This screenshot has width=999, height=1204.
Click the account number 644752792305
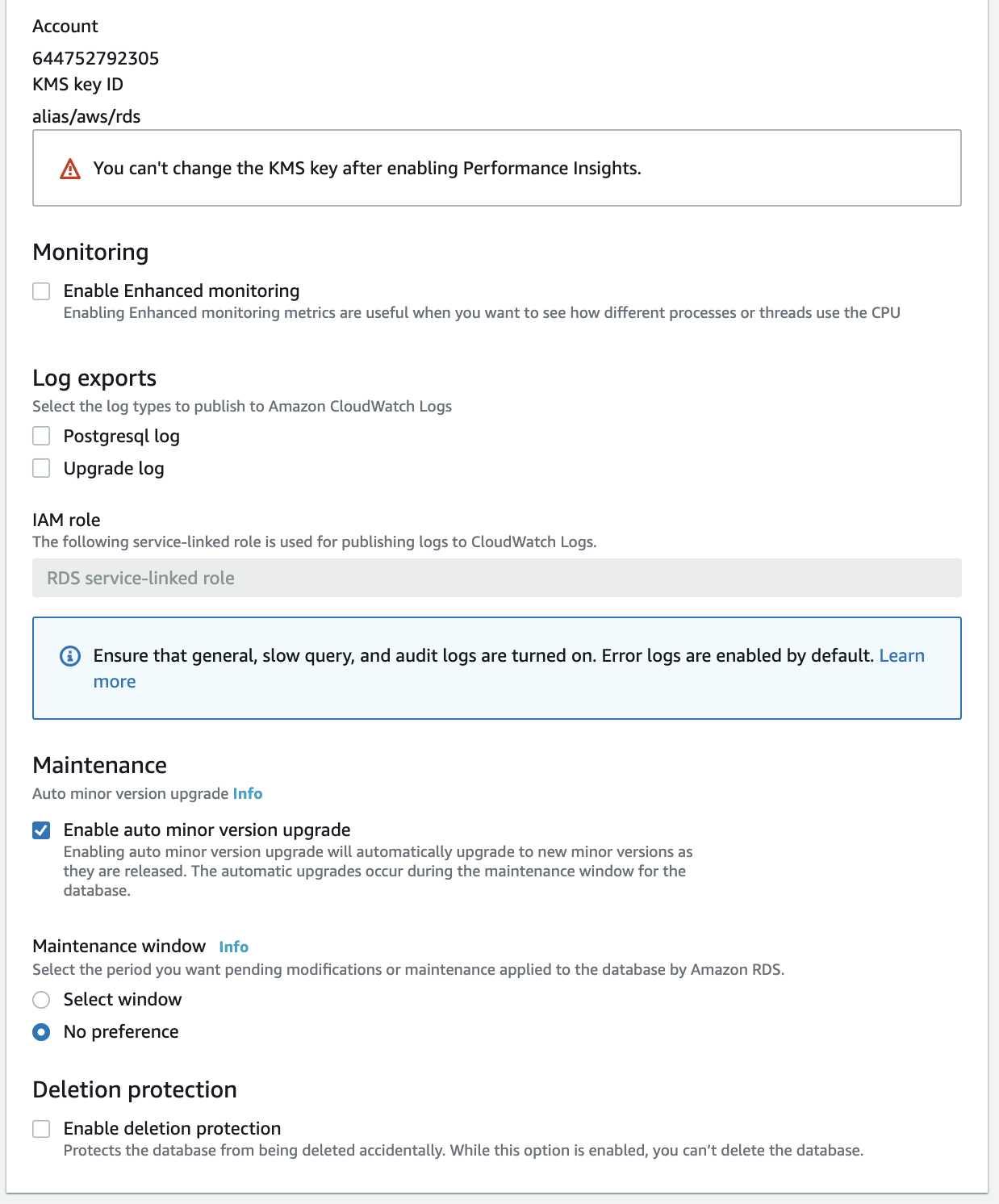tap(96, 58)
